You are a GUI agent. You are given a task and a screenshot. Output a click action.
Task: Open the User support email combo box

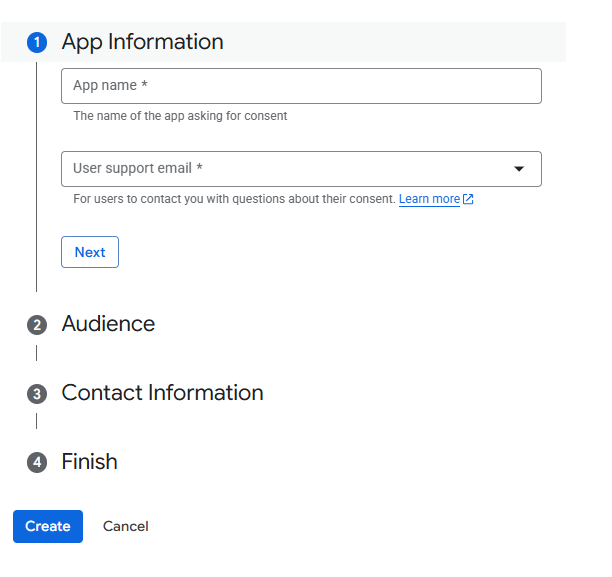pos(301,169)
